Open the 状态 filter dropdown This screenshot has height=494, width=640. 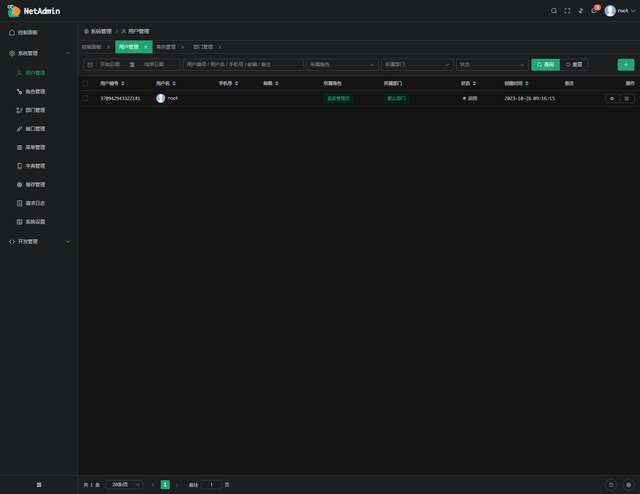pos(491,64)
